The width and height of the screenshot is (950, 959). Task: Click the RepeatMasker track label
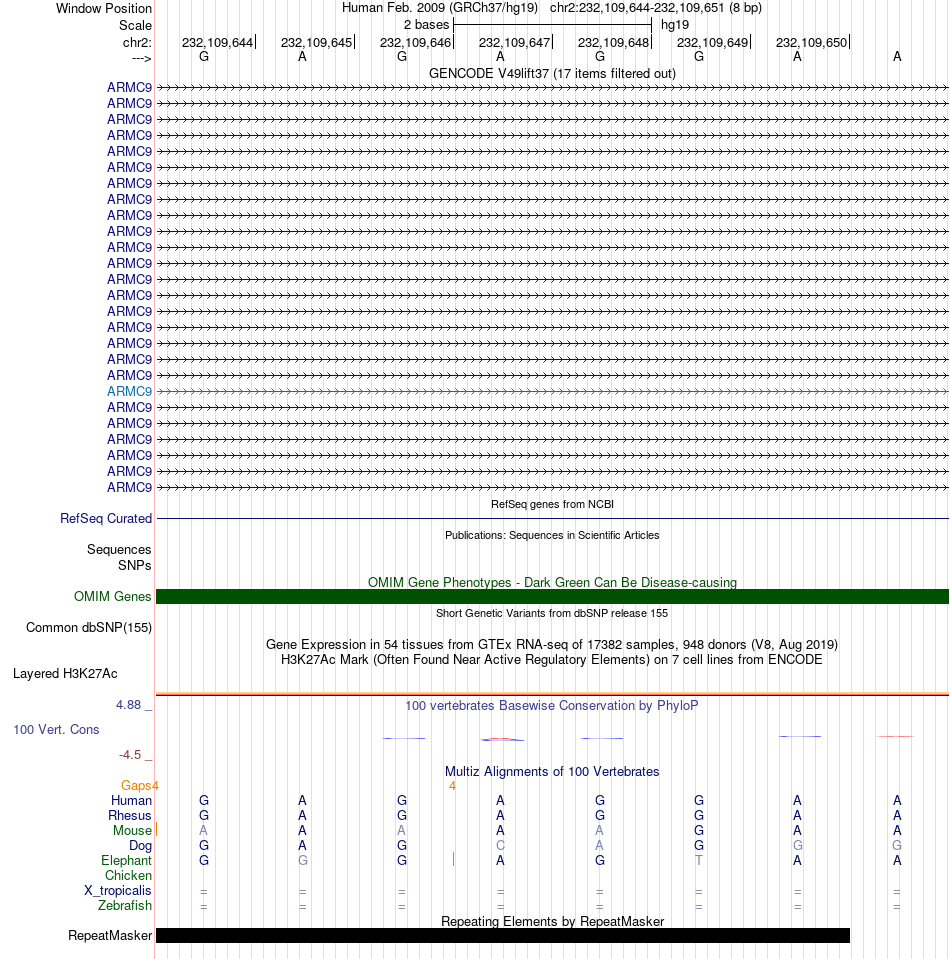(110, 935)
